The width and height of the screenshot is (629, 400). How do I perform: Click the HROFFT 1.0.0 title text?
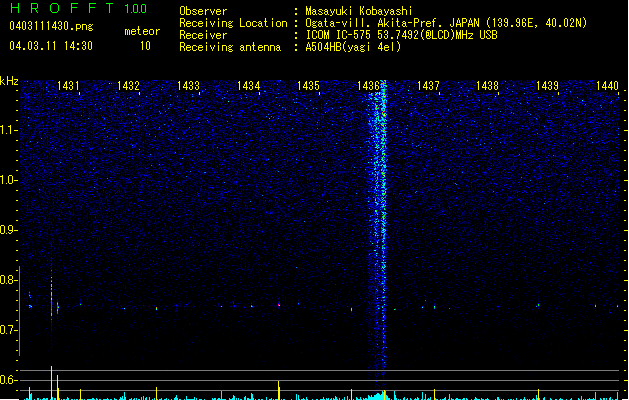(x=79, y=8)
